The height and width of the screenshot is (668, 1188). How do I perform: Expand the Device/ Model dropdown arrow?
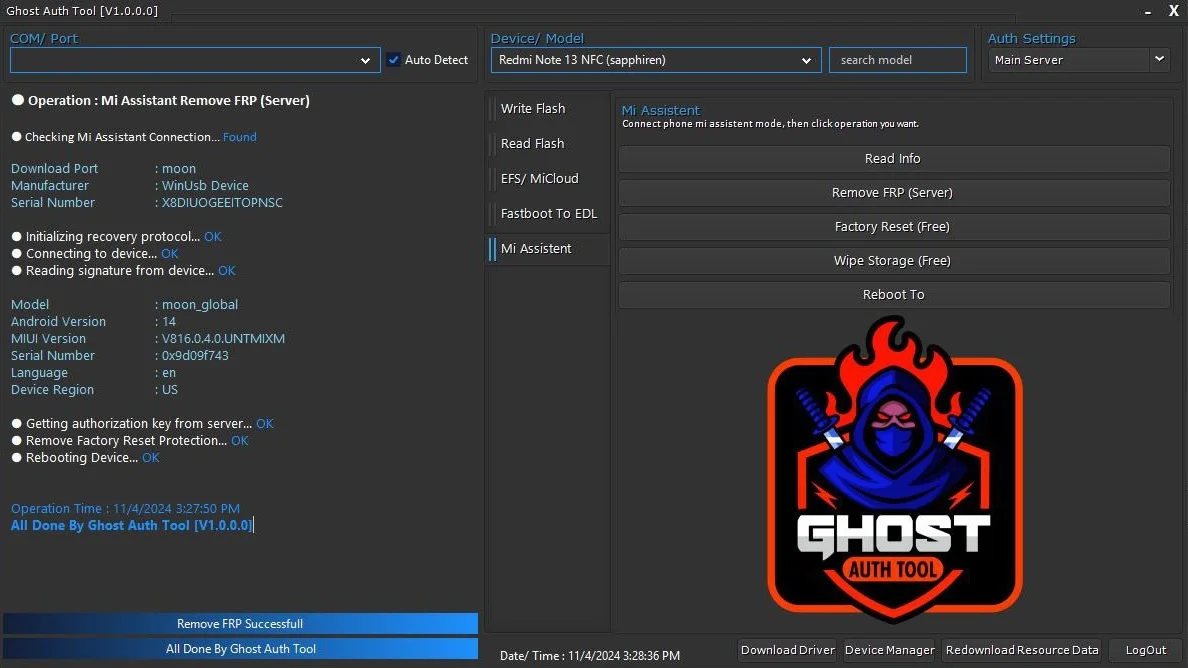[x=806, y=61]
